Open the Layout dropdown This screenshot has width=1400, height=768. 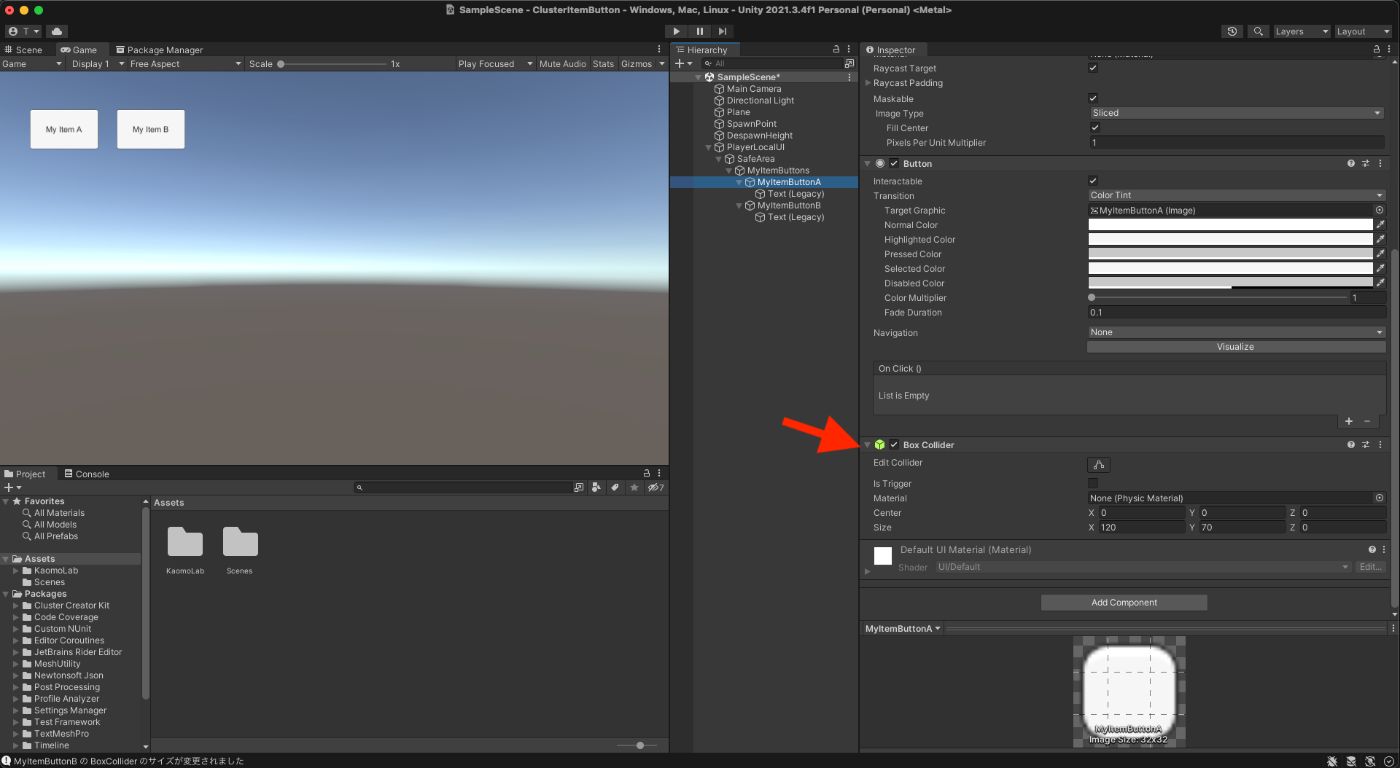pyautogui.click(x=1364, y=31)
